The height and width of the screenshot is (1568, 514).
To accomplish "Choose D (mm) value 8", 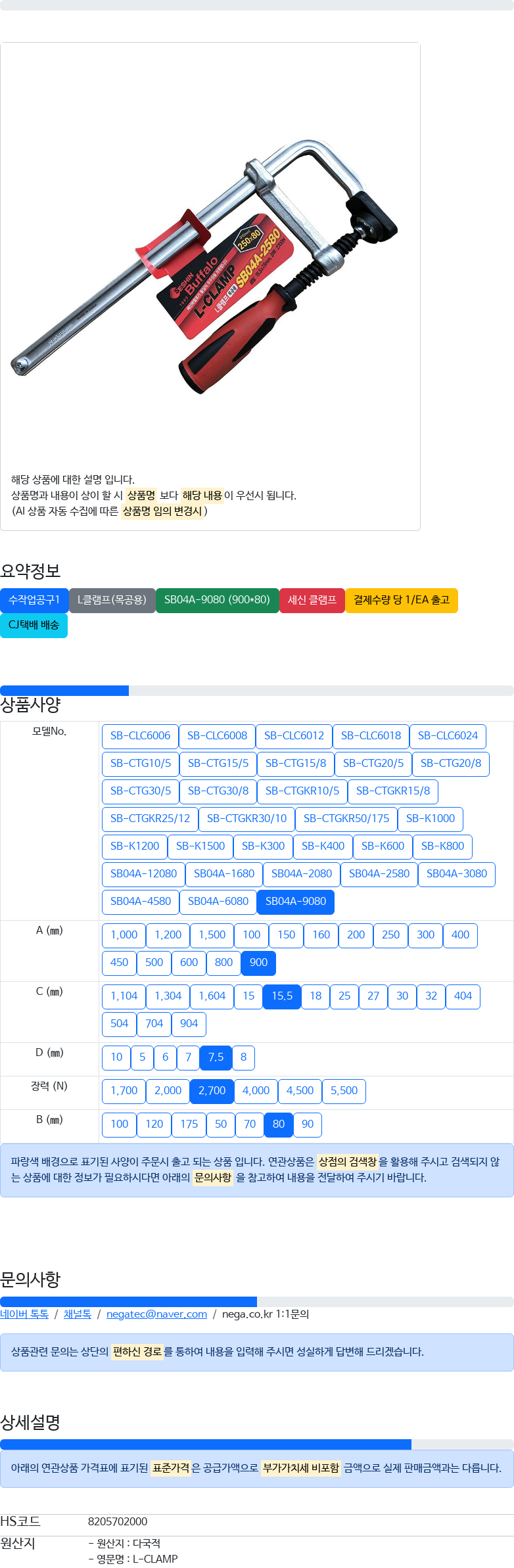I will (x=243, y=1057).
